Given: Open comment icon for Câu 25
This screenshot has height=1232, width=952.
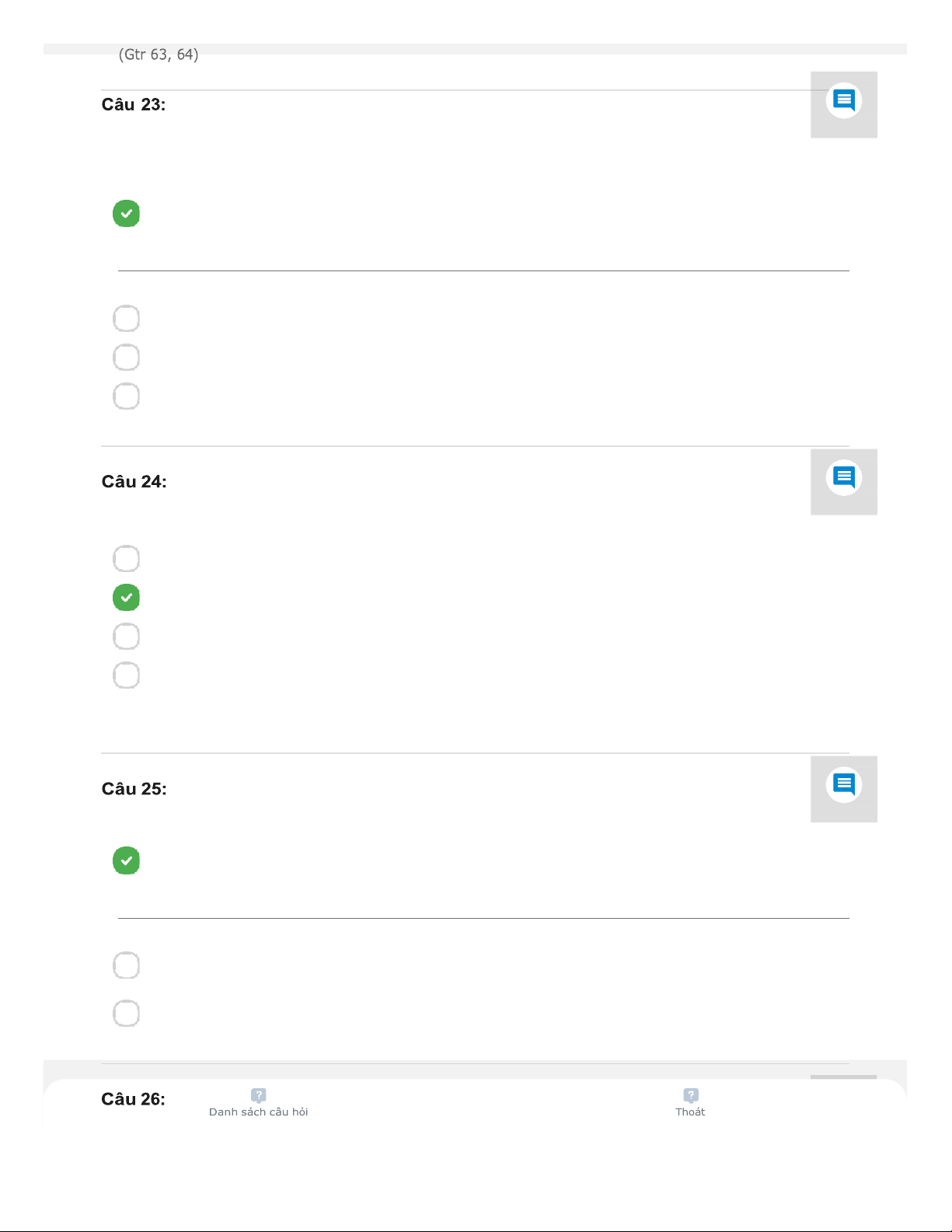Looking at the screenshot, I should pyautogui.click(x=843, y=784).
